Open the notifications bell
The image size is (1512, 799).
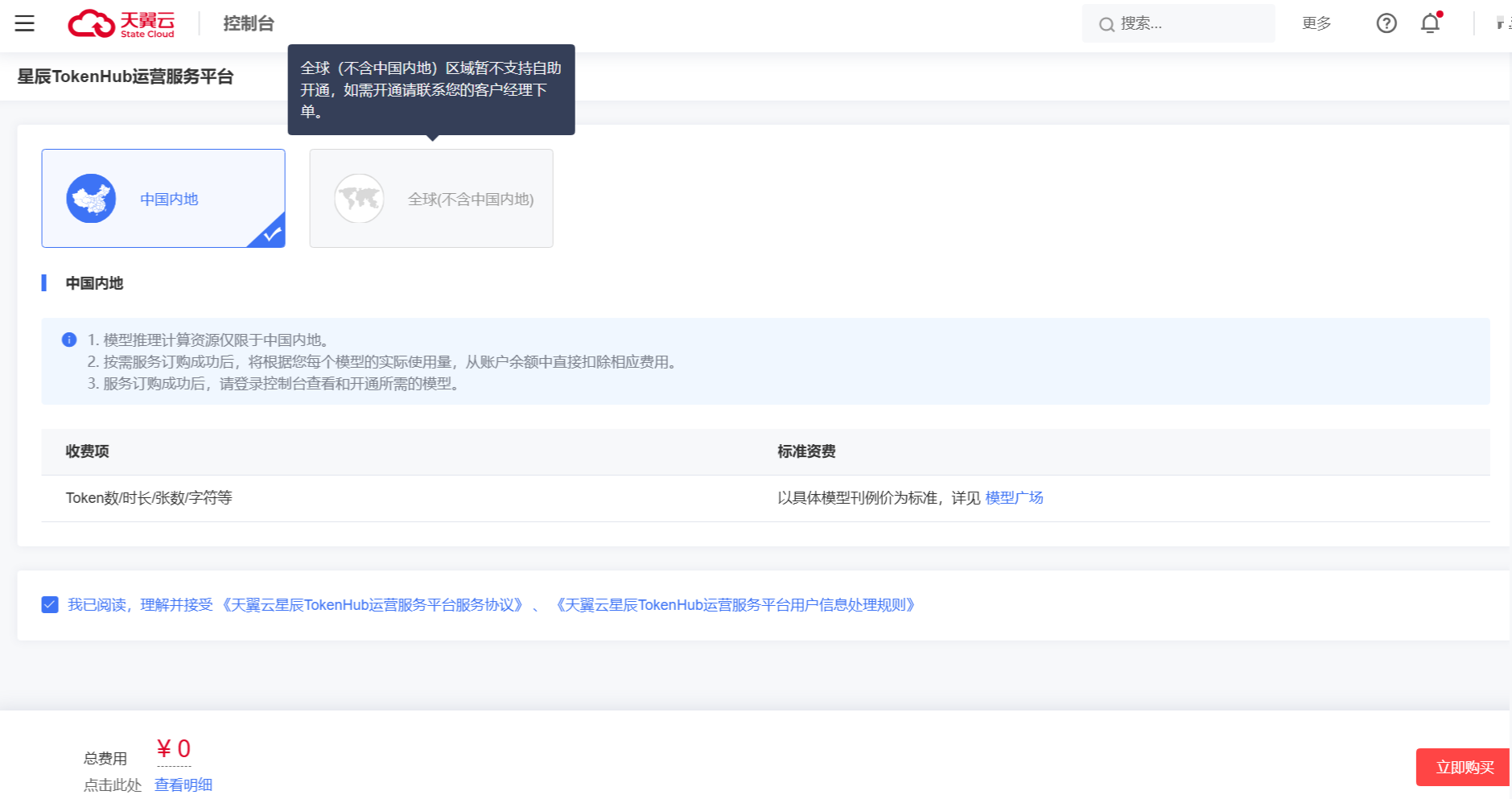coord(1431,23)
